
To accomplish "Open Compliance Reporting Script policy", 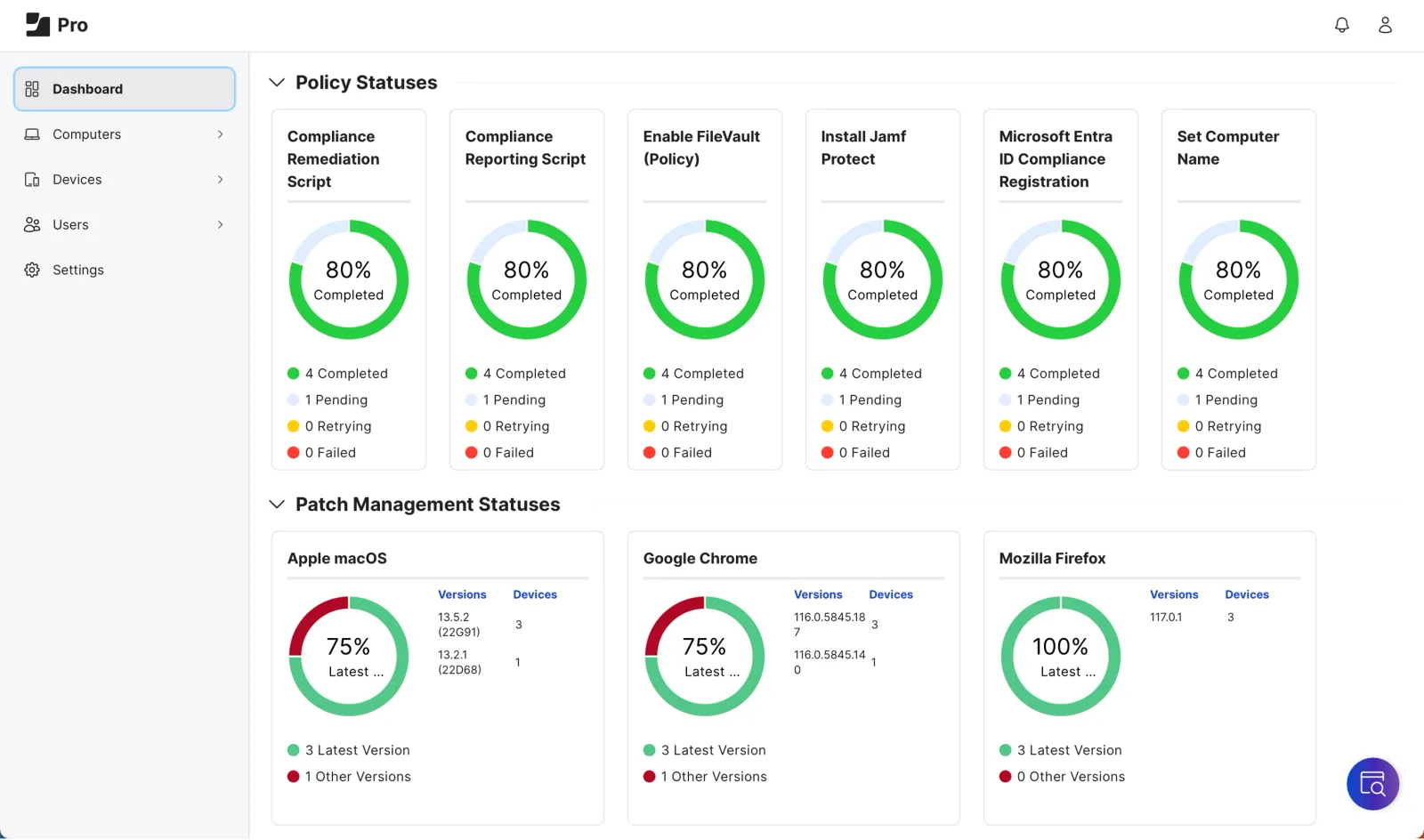I will click(525, 148).
